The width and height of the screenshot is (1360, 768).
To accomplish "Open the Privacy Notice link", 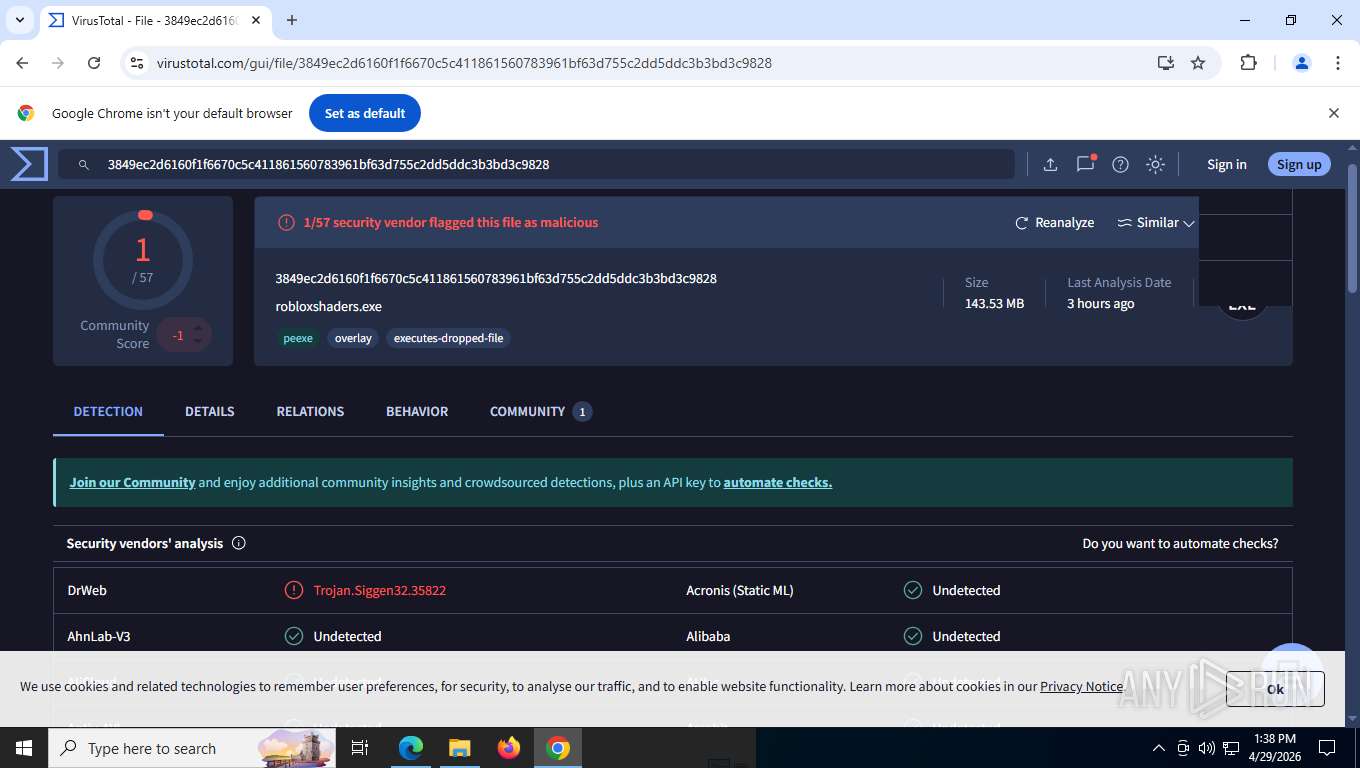I will (1081, 686).
